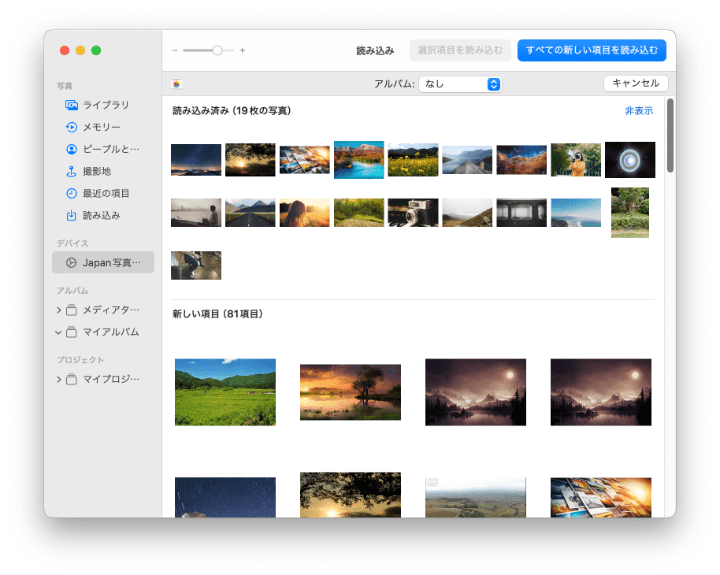
Task: Open the ピープル section icon
Action: pos(71,149)
